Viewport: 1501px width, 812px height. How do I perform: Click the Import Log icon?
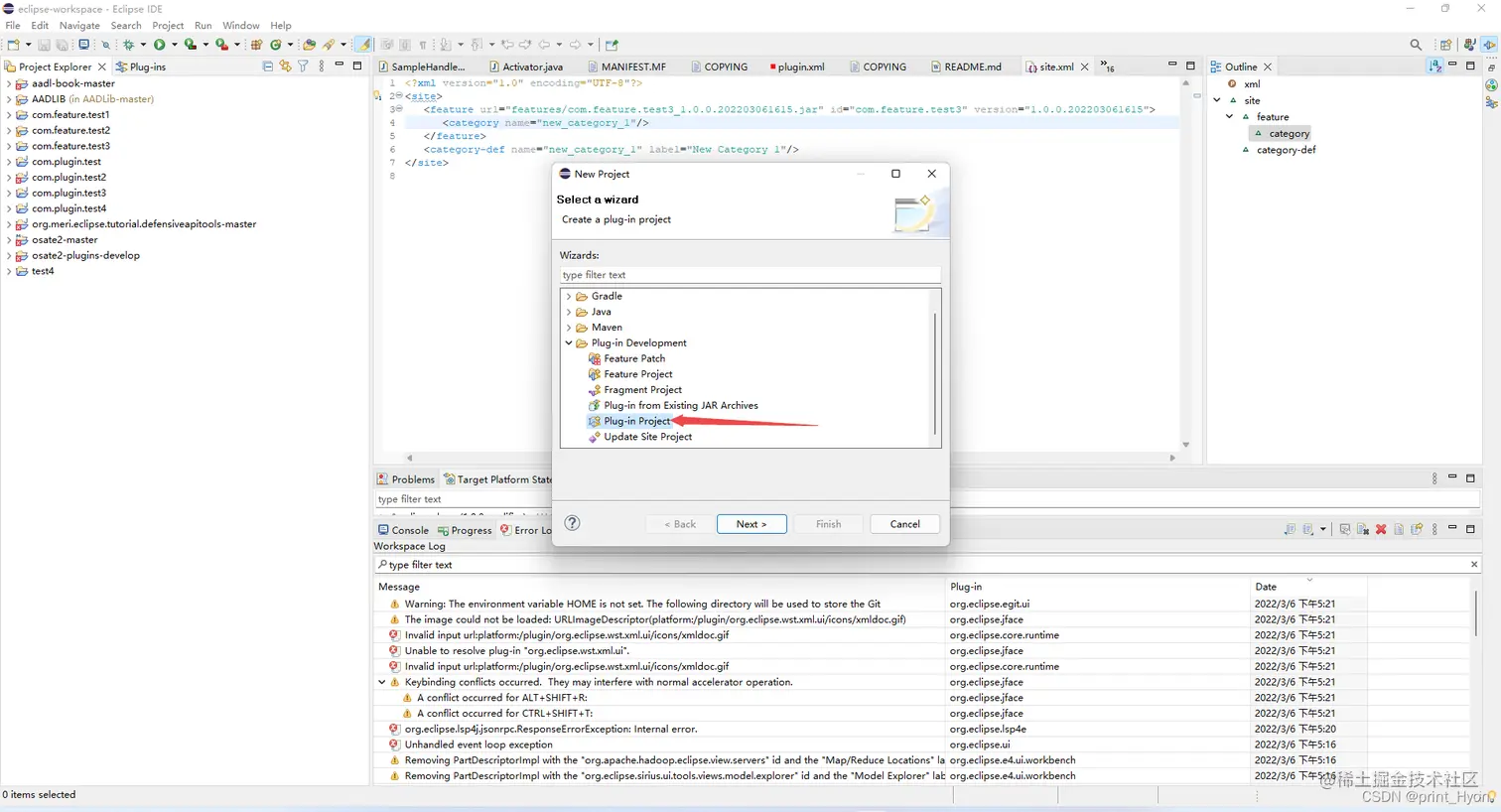(1307, 529)
